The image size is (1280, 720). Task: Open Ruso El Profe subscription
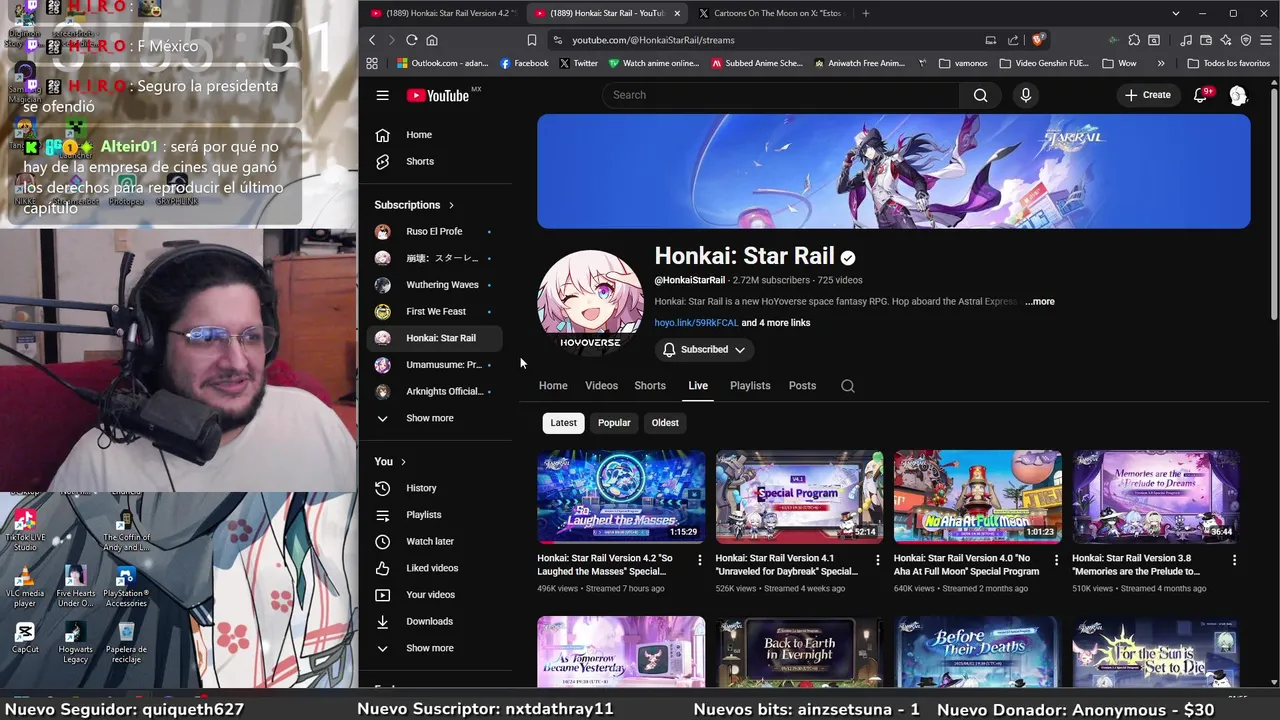[435, 232]
